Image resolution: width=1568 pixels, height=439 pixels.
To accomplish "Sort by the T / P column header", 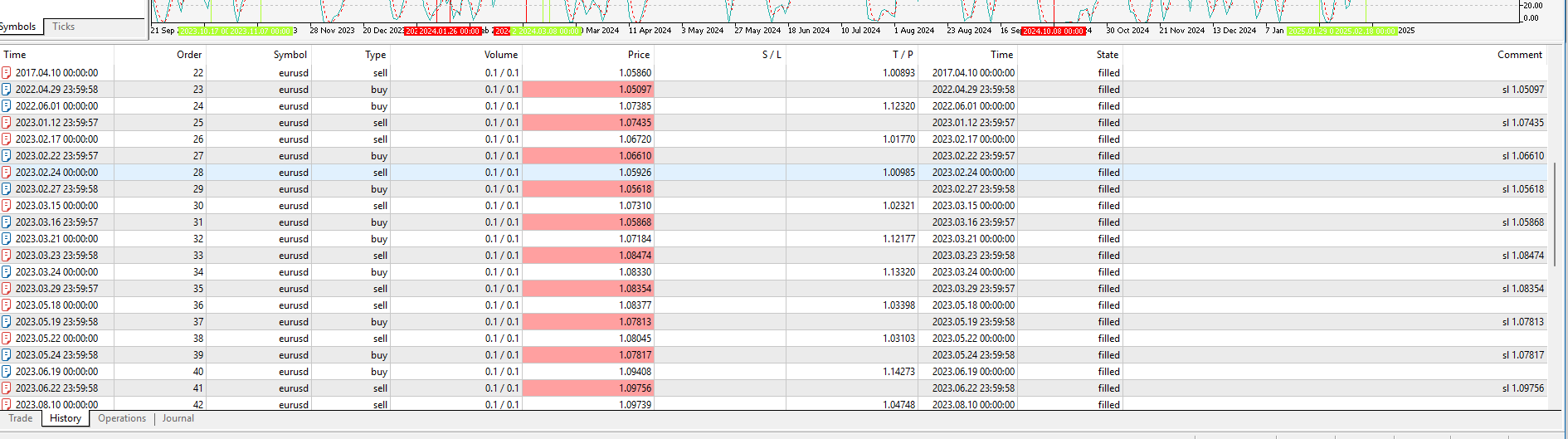I will tap(852, 55).
